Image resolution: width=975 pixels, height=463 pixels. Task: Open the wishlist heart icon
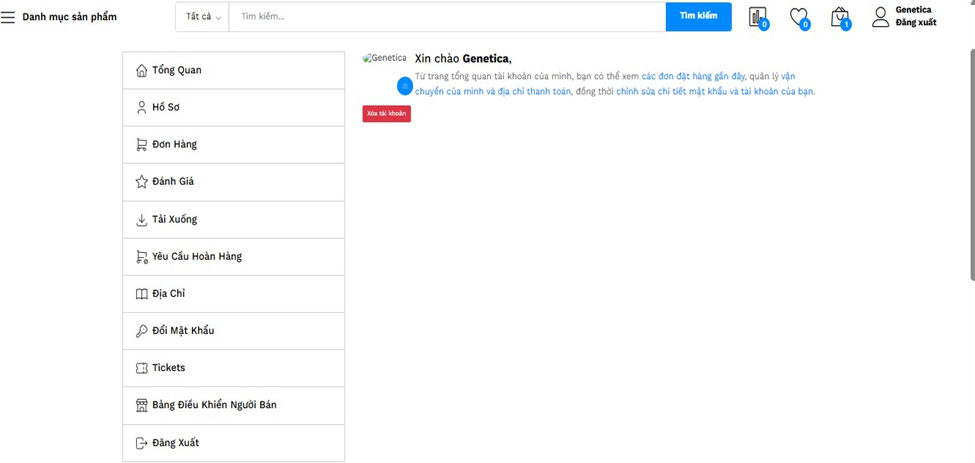(798, 17)
